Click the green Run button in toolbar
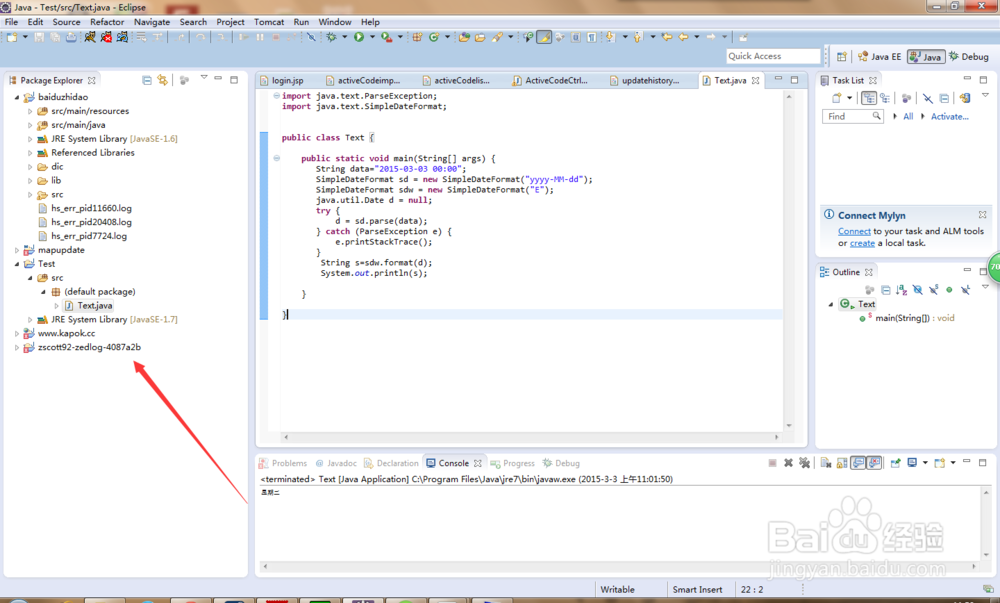This screenshot has height=603, width=1000. pos(359,37)
